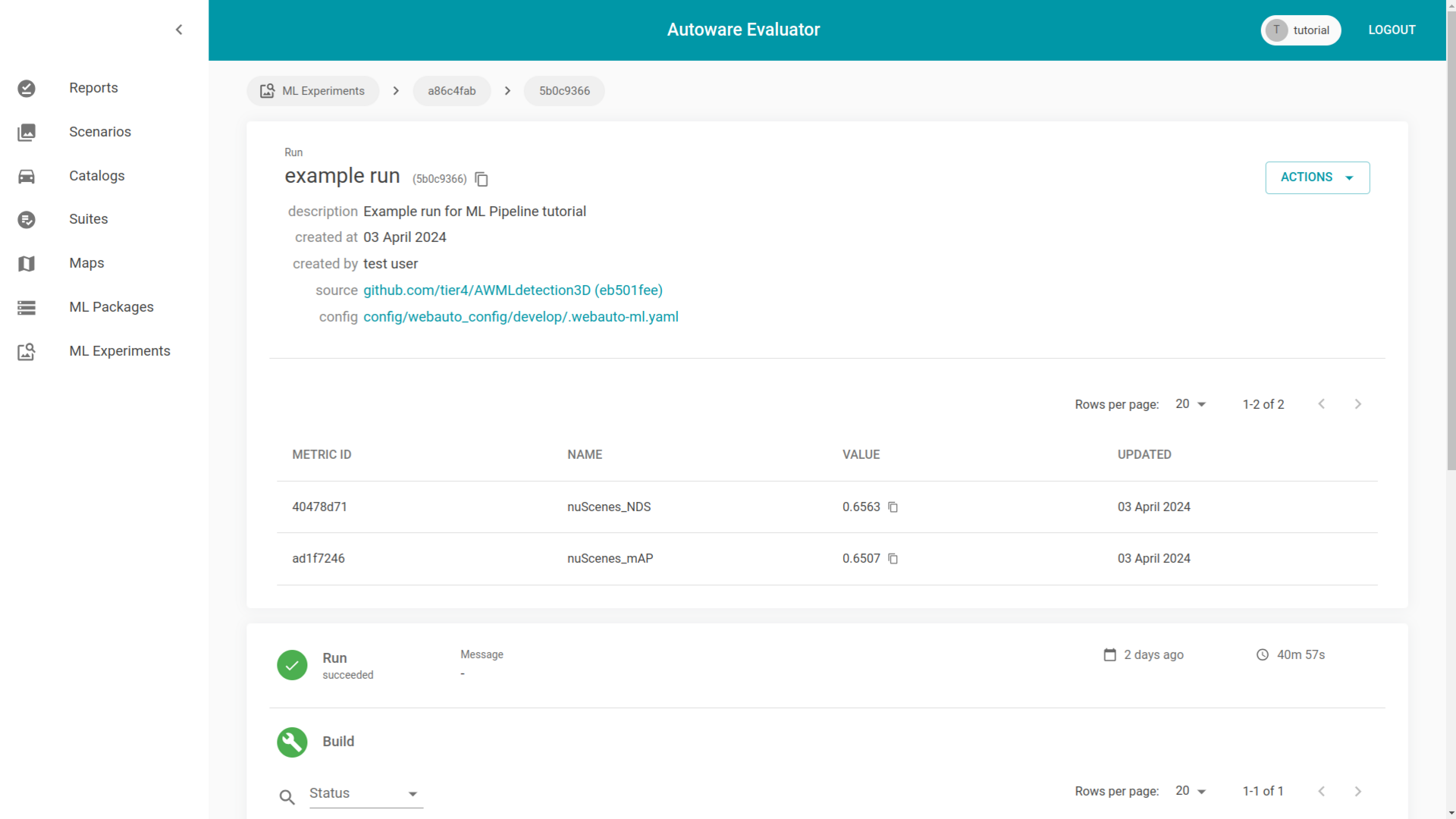Open the ACTIONS dropdown
Viewport: 1456px width, 819px height.
[1317, 177]
